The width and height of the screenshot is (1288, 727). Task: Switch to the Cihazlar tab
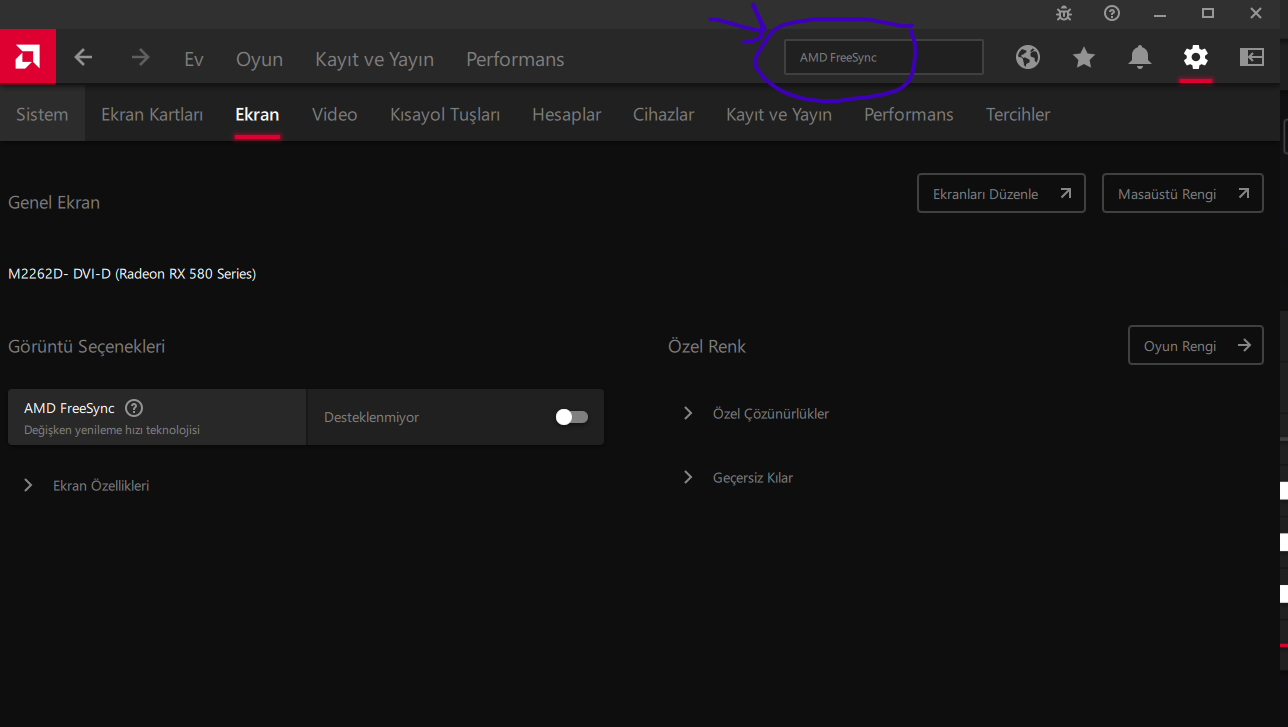[x=663, y=114]
